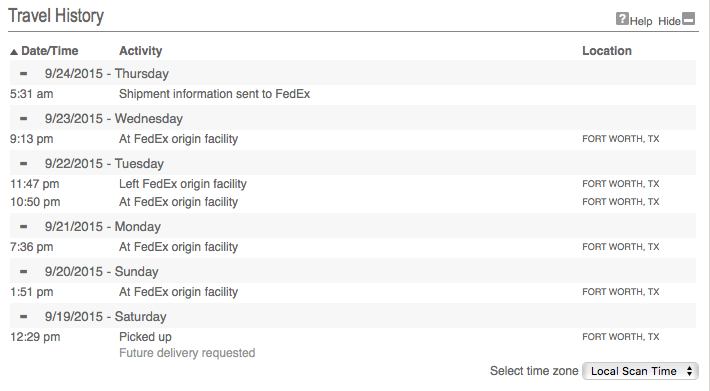The image size is (710, 391).
Task: Open the Local Scan Time dropdown
Action: pos(640,371)
